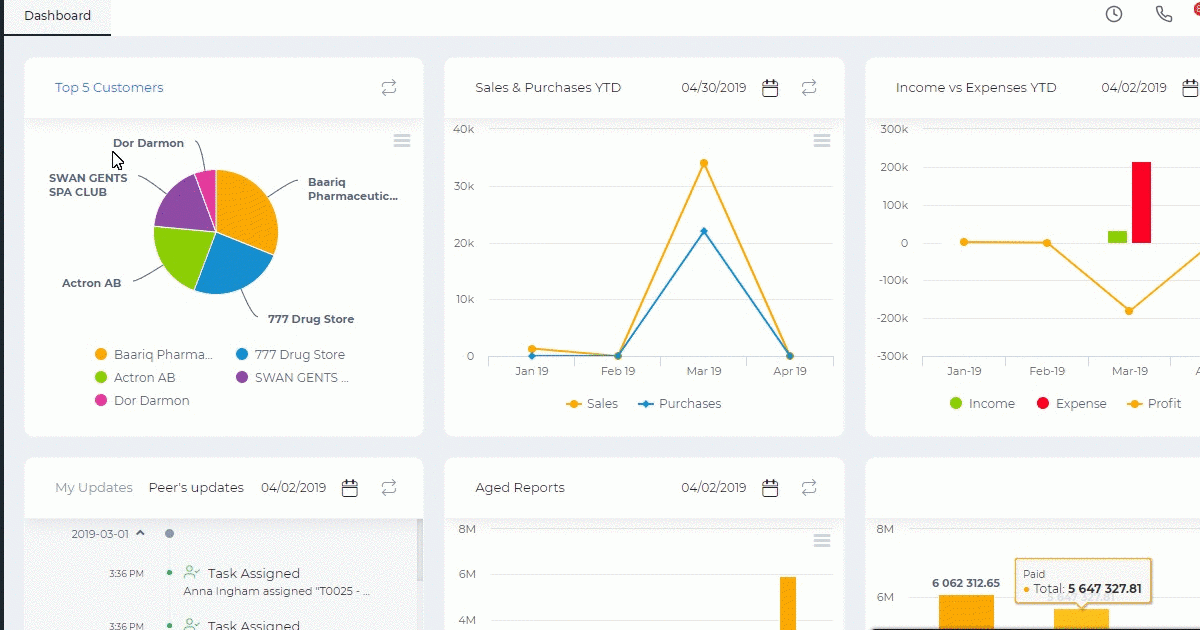Click the first Task Assigned user icon
The height and width of the screenshot is (630, 1200).
192,573
